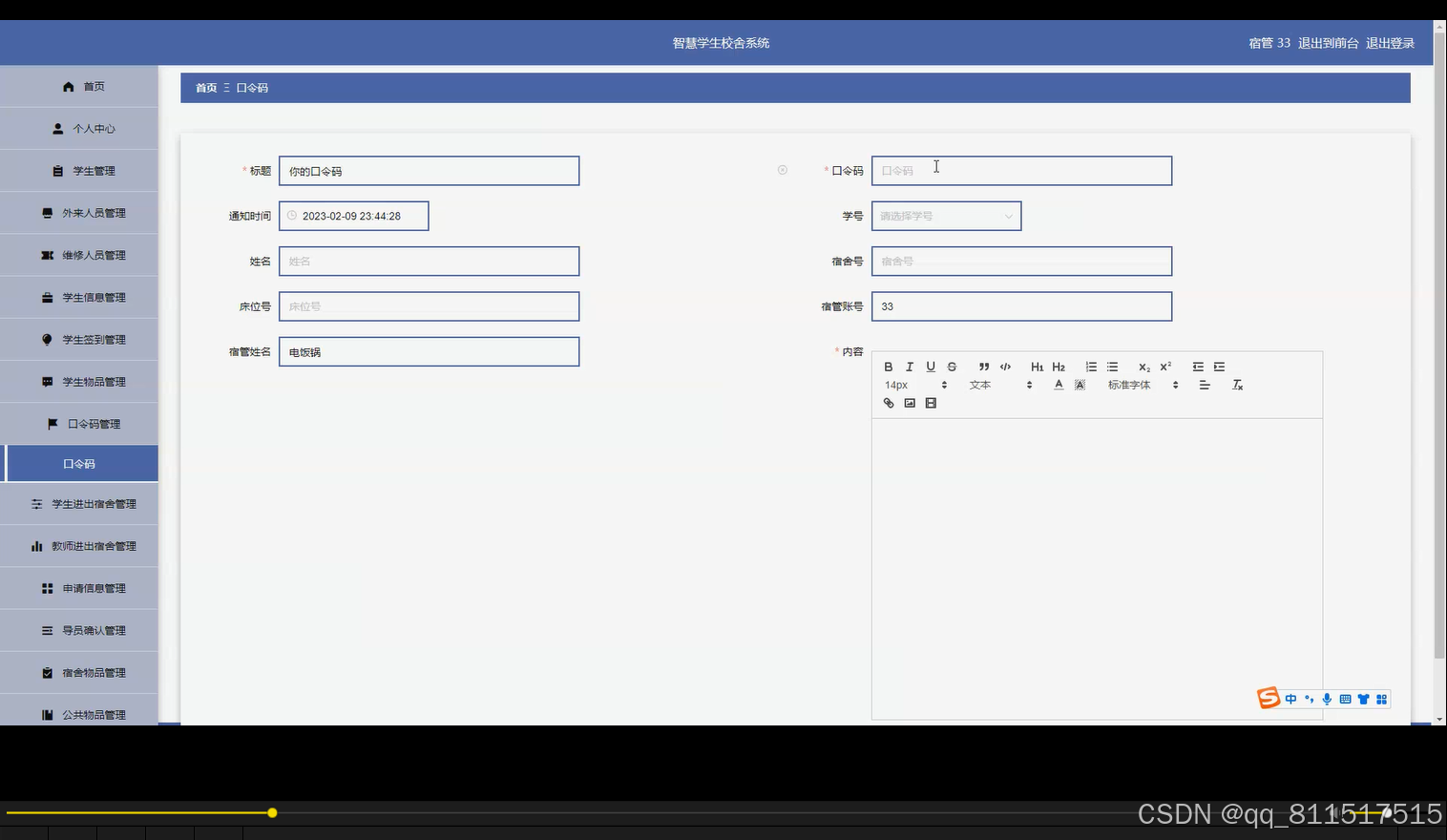The image size is (1447, 840).
Task: Focus the 标题 input field
Action: click(x=429, y=171)
